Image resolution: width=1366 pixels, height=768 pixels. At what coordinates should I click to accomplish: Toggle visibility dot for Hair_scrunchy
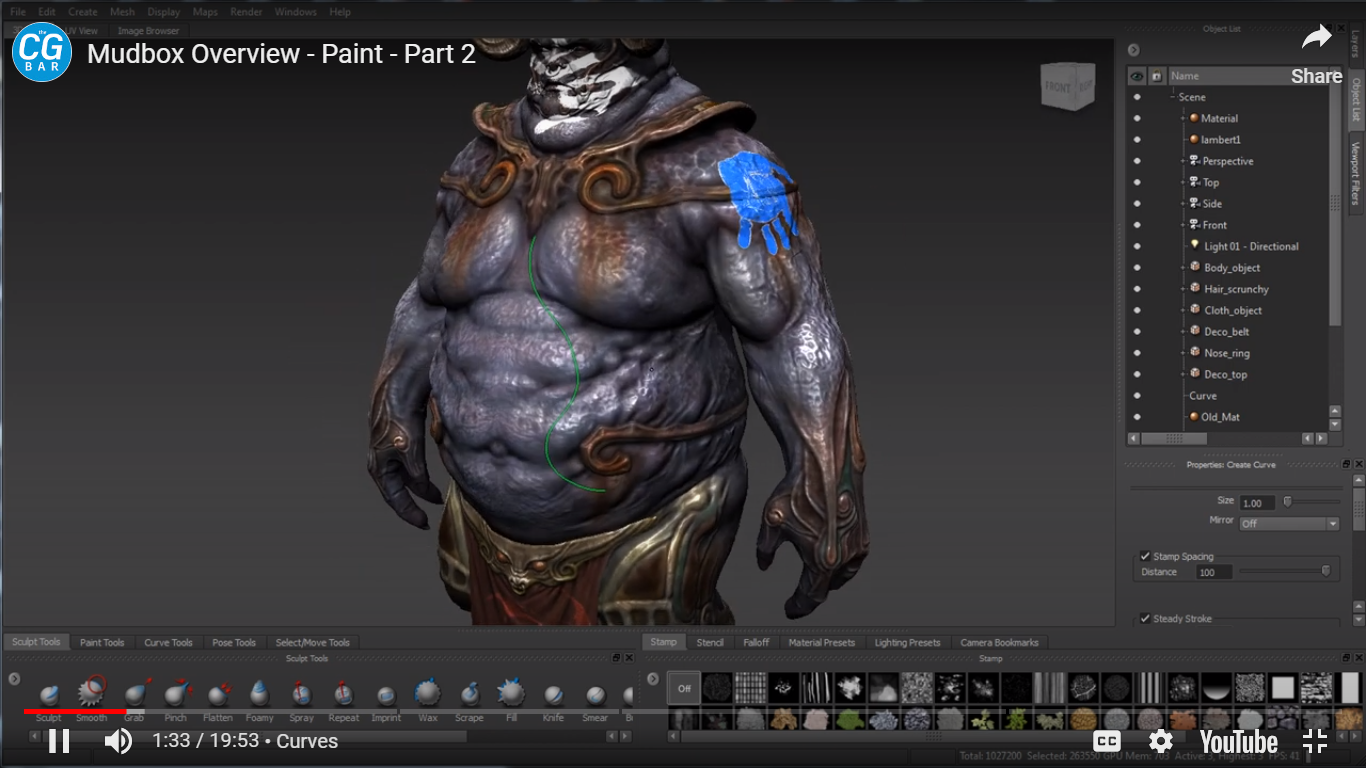pos(1136,289)
